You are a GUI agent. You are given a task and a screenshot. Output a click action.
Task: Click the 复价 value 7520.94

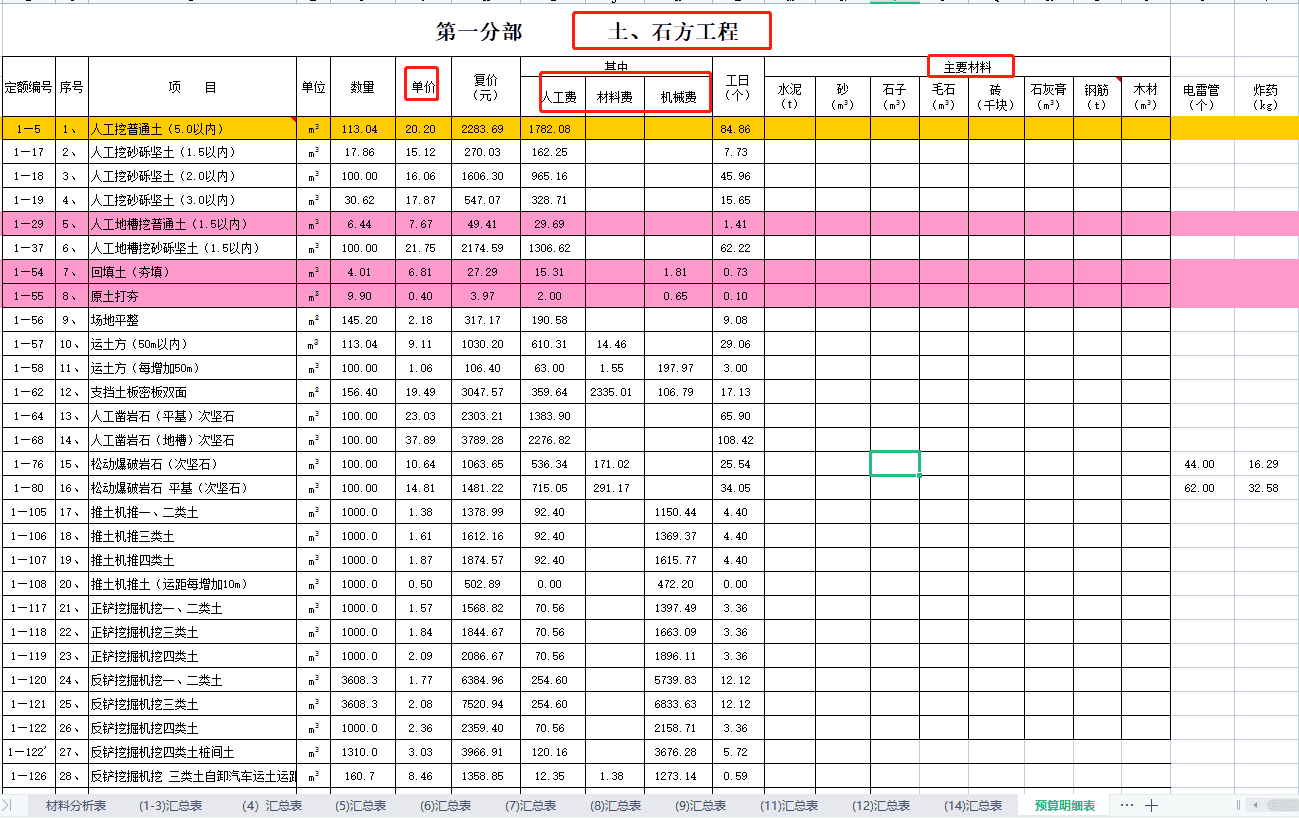click(x=486, y=704)
